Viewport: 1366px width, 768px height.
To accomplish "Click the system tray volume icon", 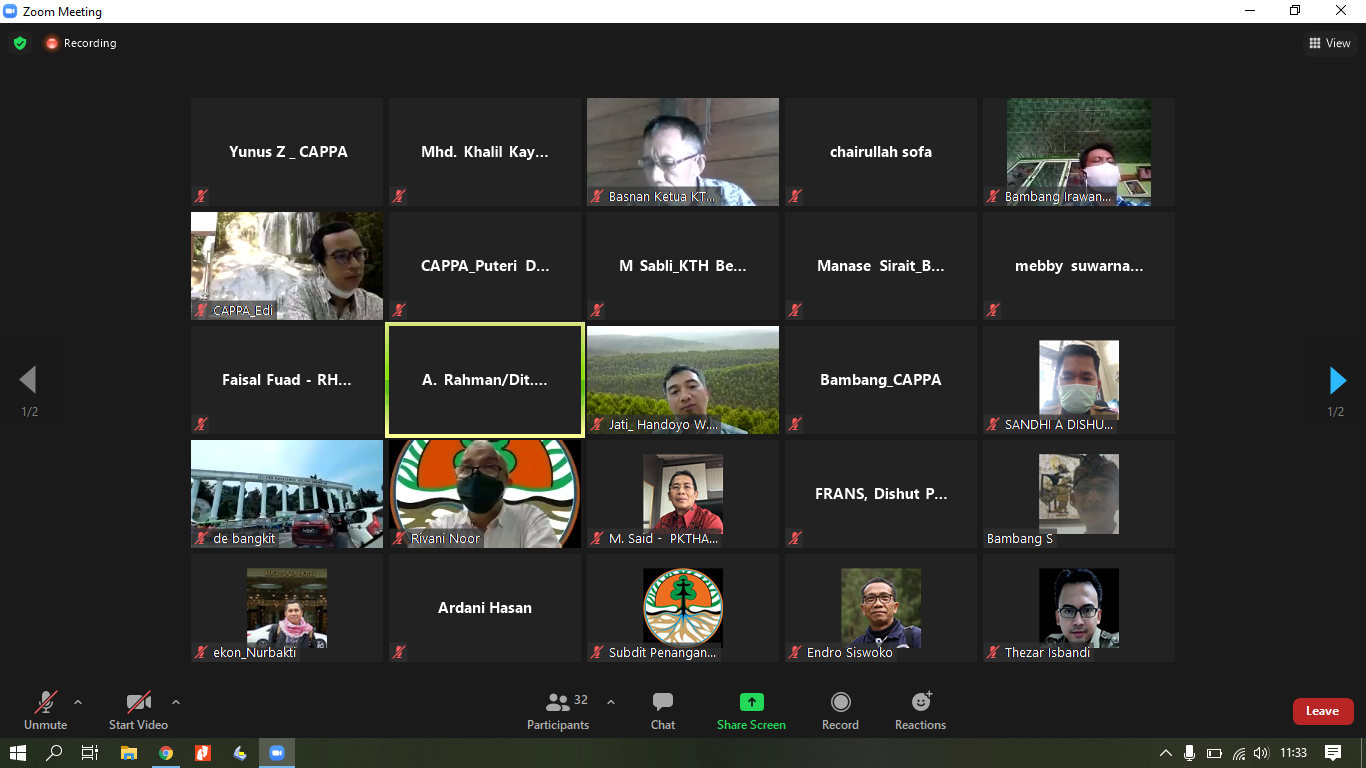I will click(1261, 753).
